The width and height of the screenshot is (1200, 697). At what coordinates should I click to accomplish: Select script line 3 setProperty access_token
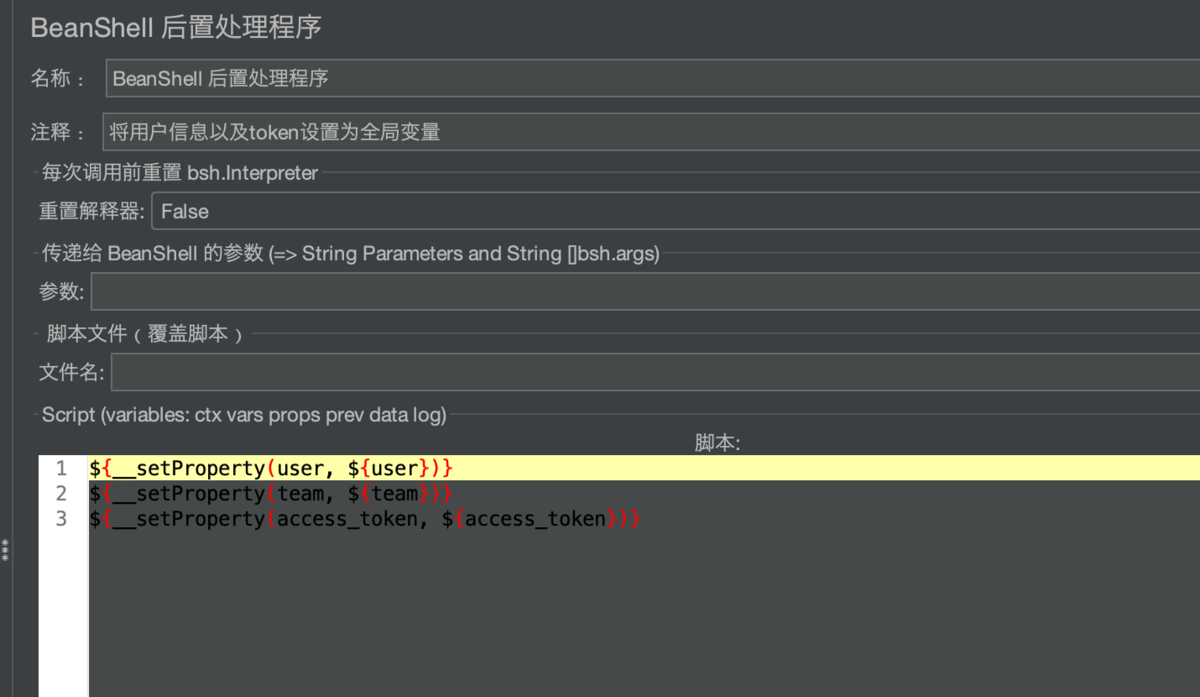[365, 519]
